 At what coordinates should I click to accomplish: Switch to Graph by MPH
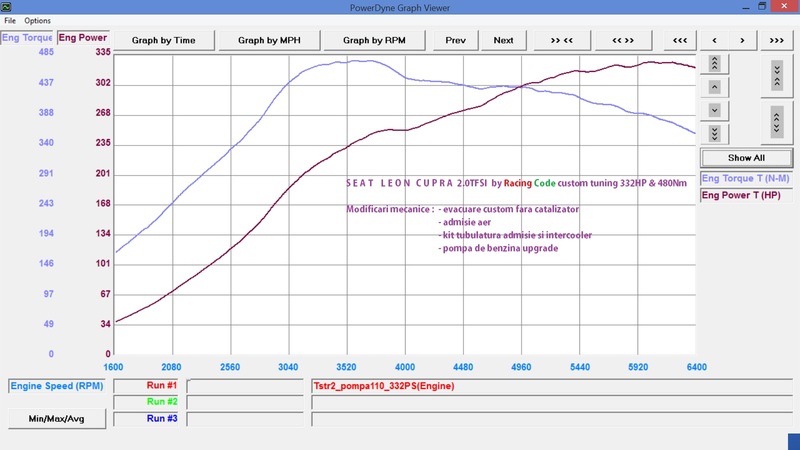[x=269, y=40]
